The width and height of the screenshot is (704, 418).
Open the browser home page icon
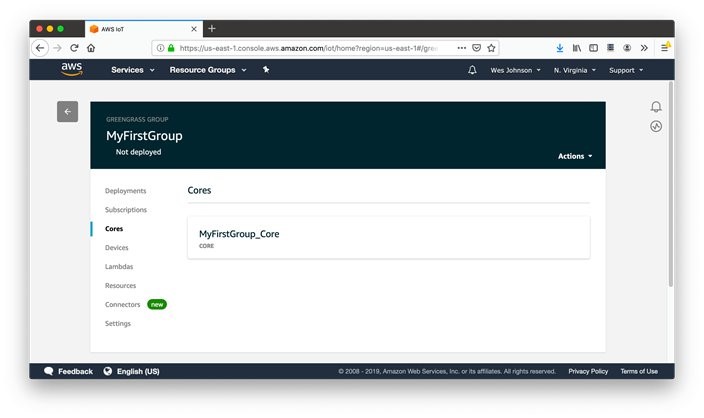coord(91,48)
